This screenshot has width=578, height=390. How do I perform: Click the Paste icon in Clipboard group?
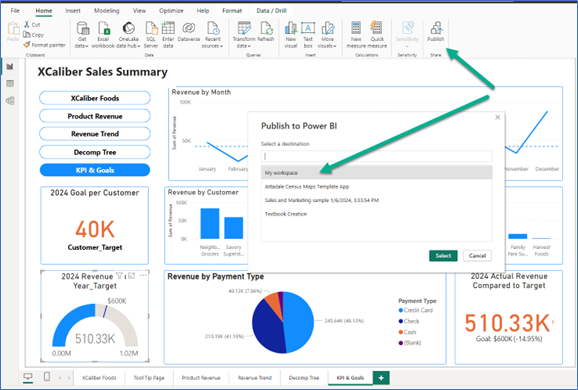click(x=13, y=31)
